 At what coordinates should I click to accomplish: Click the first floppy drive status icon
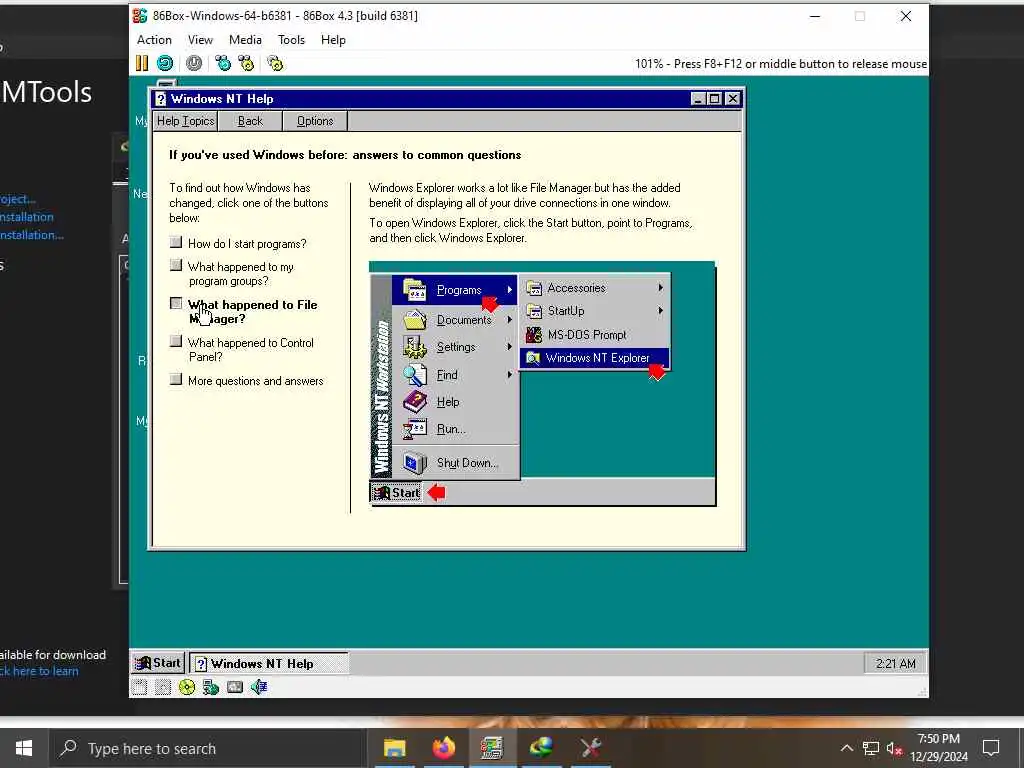(139, 686)
